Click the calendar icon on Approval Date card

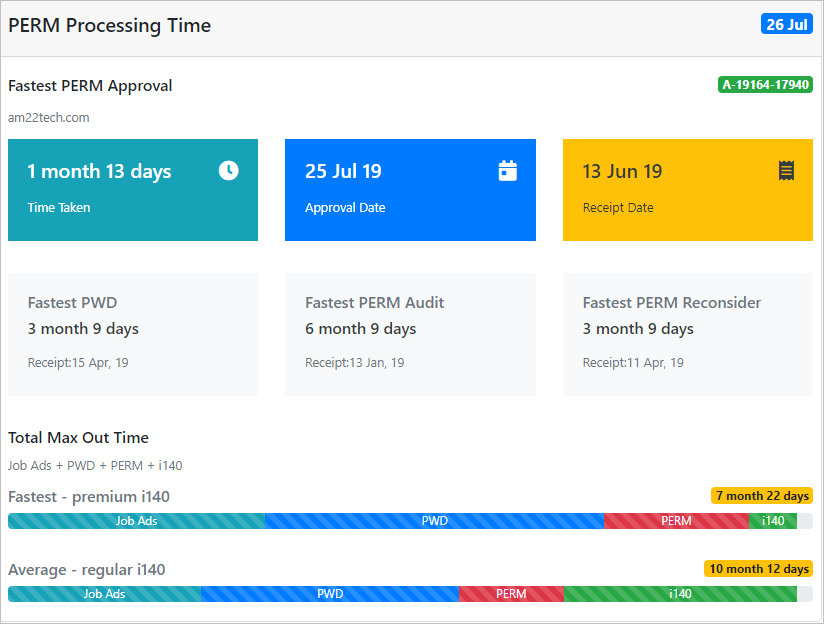pyautogui.click(x=507, y=171)
